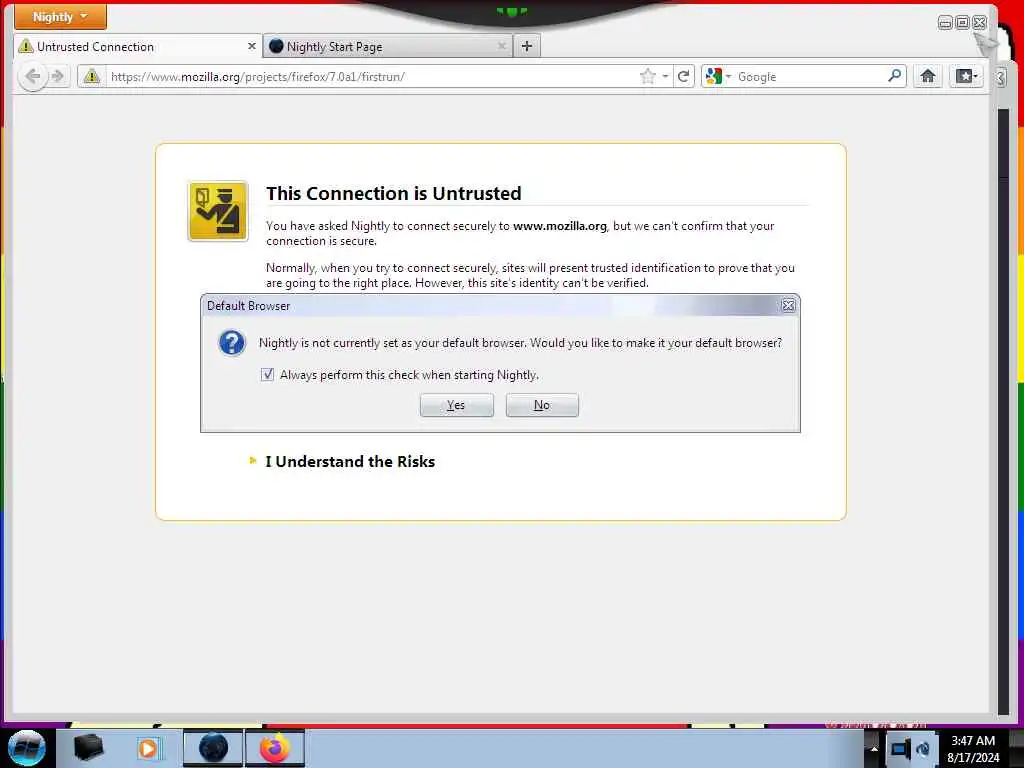1024x768 pixels.
Task: Maximize the Nightly browser window
Action: (962, 23)
